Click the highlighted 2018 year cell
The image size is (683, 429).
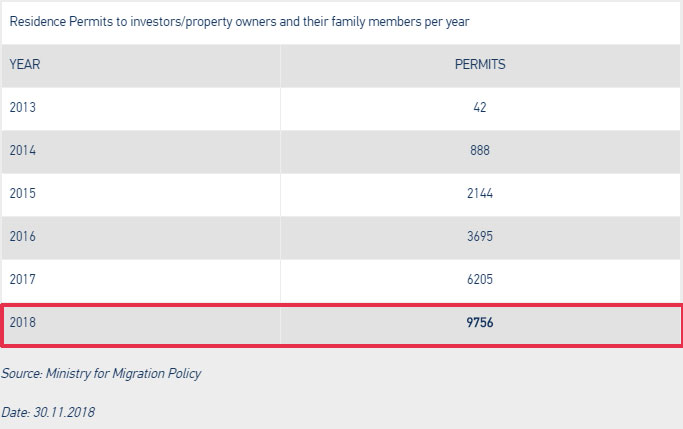click(x=22, y=324)
